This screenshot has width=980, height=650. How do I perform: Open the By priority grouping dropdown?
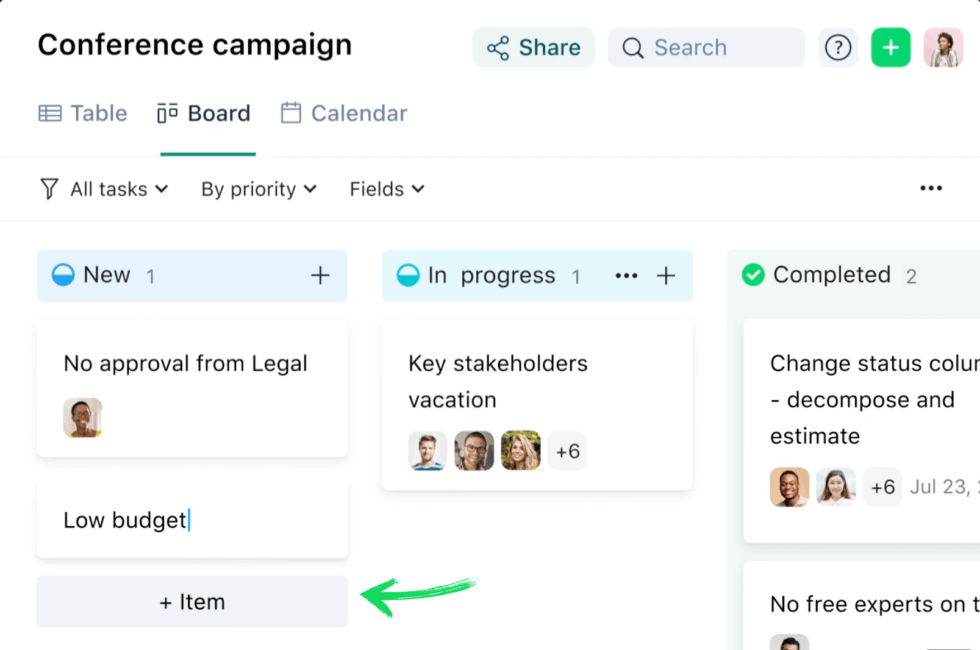pyautogui.click(x=257, y=189)
